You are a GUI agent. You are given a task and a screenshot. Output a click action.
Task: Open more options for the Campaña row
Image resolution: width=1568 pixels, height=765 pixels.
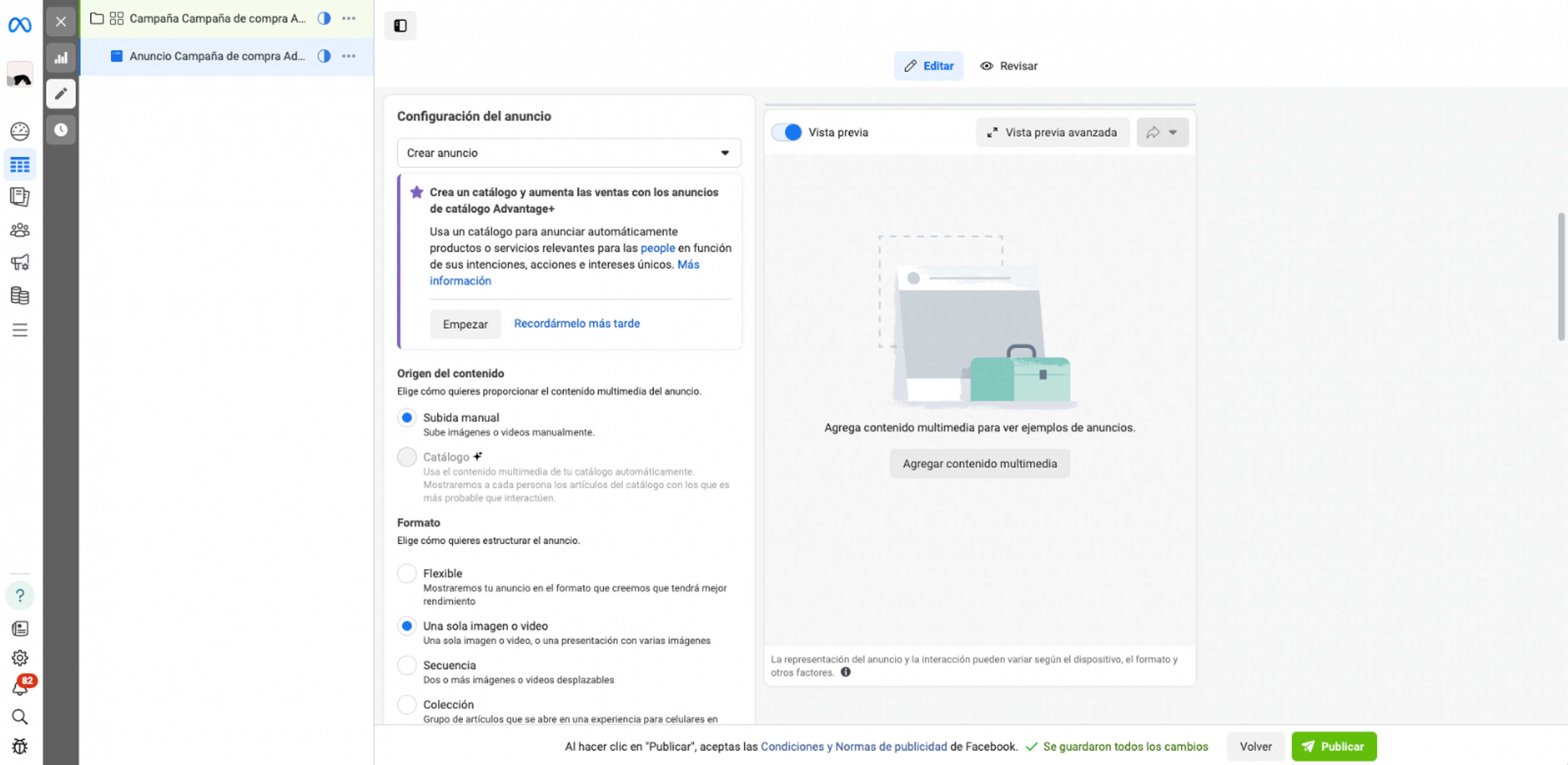click(349, 18)
